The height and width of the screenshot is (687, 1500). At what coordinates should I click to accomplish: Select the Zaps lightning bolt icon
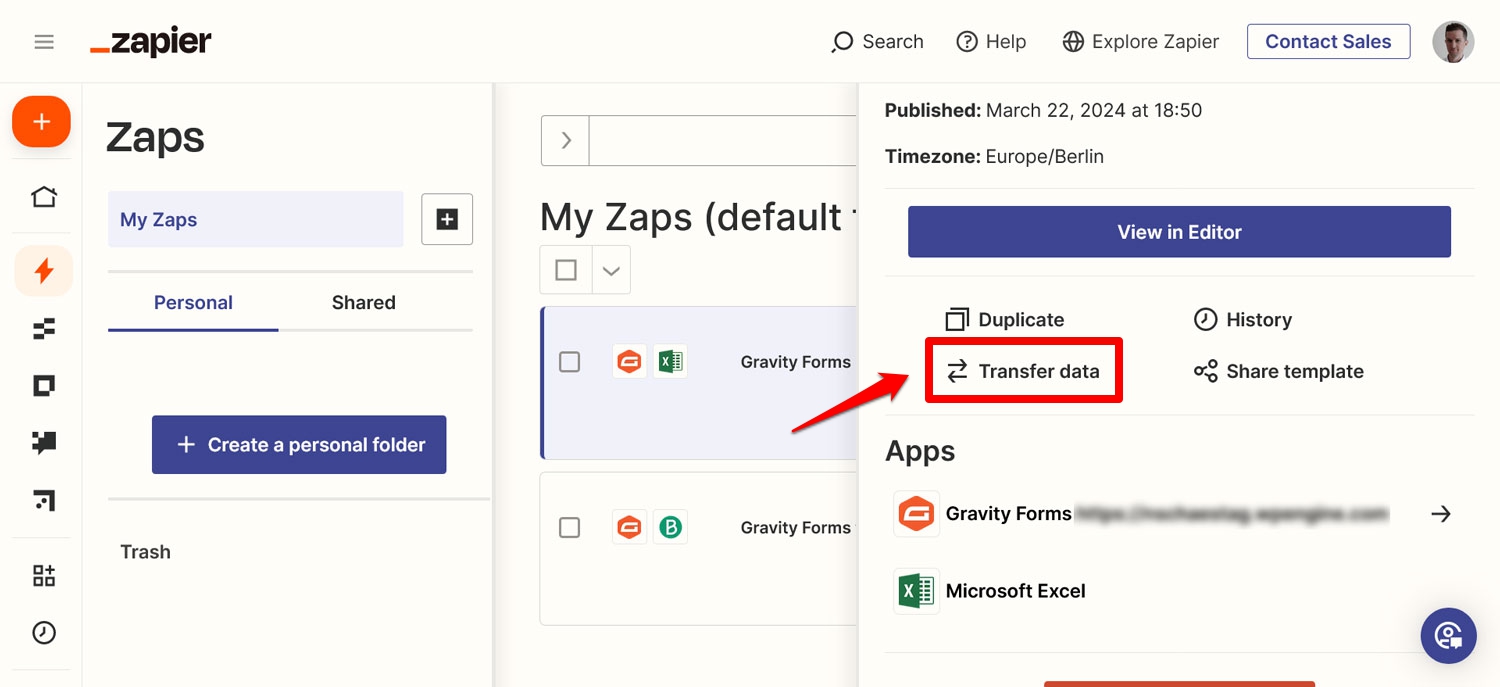point(43,271)
